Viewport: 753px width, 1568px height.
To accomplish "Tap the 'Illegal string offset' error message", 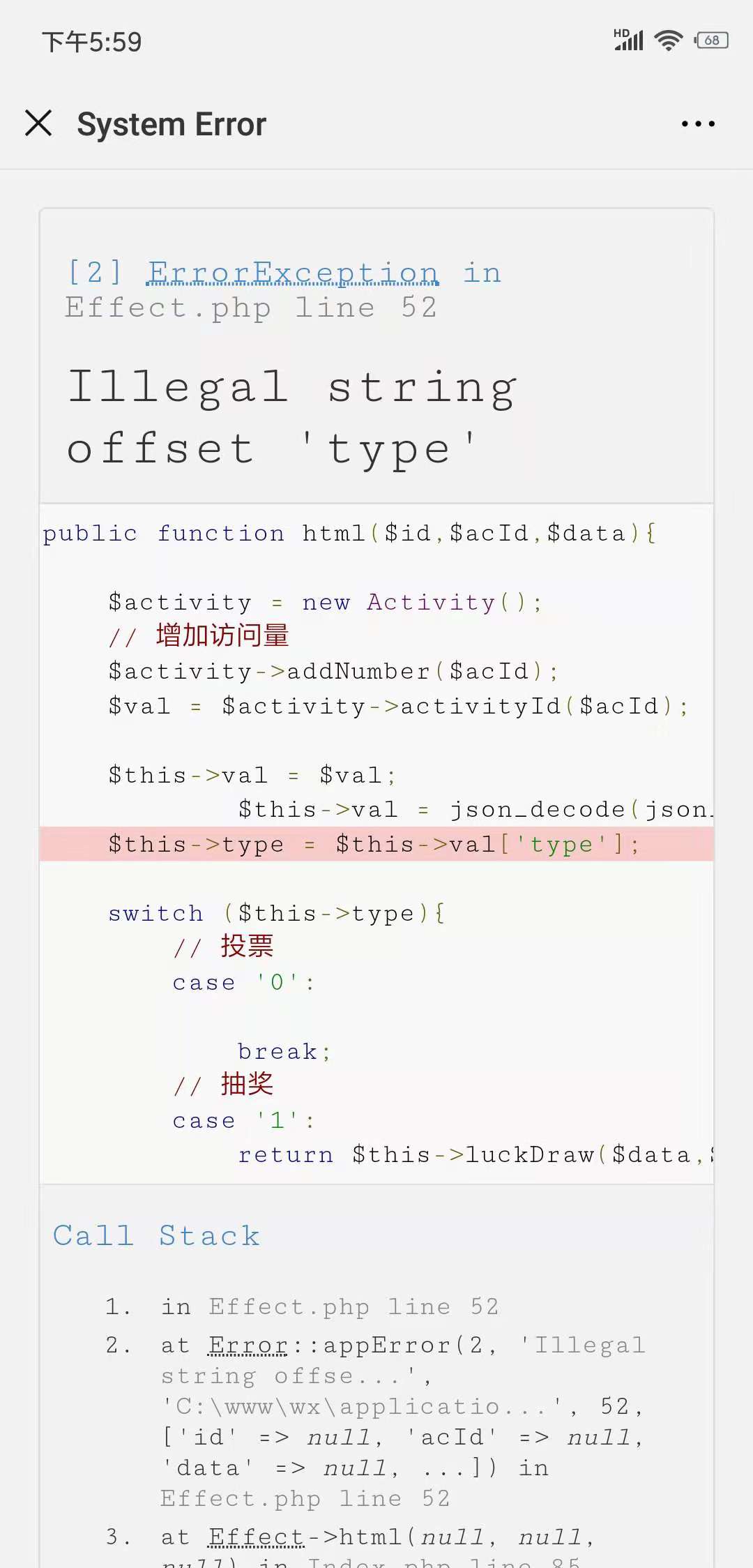I will point(293,416).
